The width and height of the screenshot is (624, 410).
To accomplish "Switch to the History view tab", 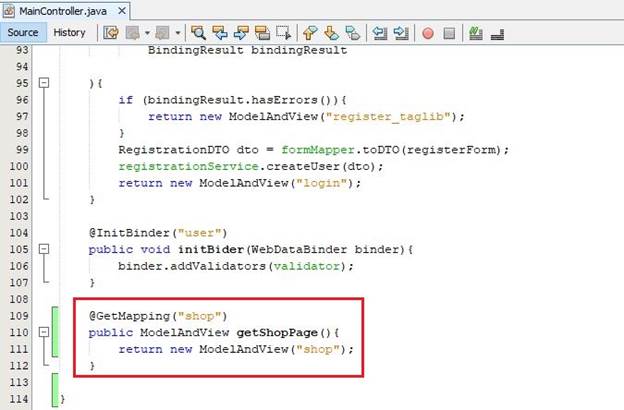I will 69,33.
